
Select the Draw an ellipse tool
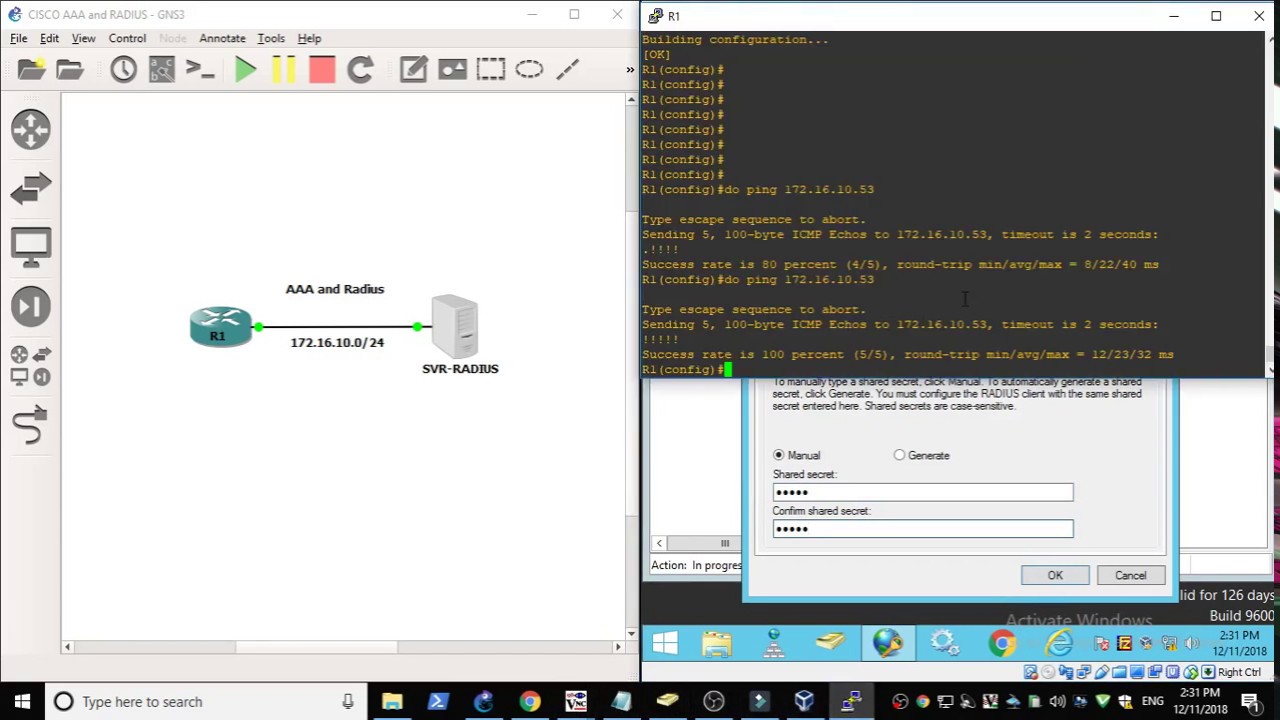(x=530, y=69)
